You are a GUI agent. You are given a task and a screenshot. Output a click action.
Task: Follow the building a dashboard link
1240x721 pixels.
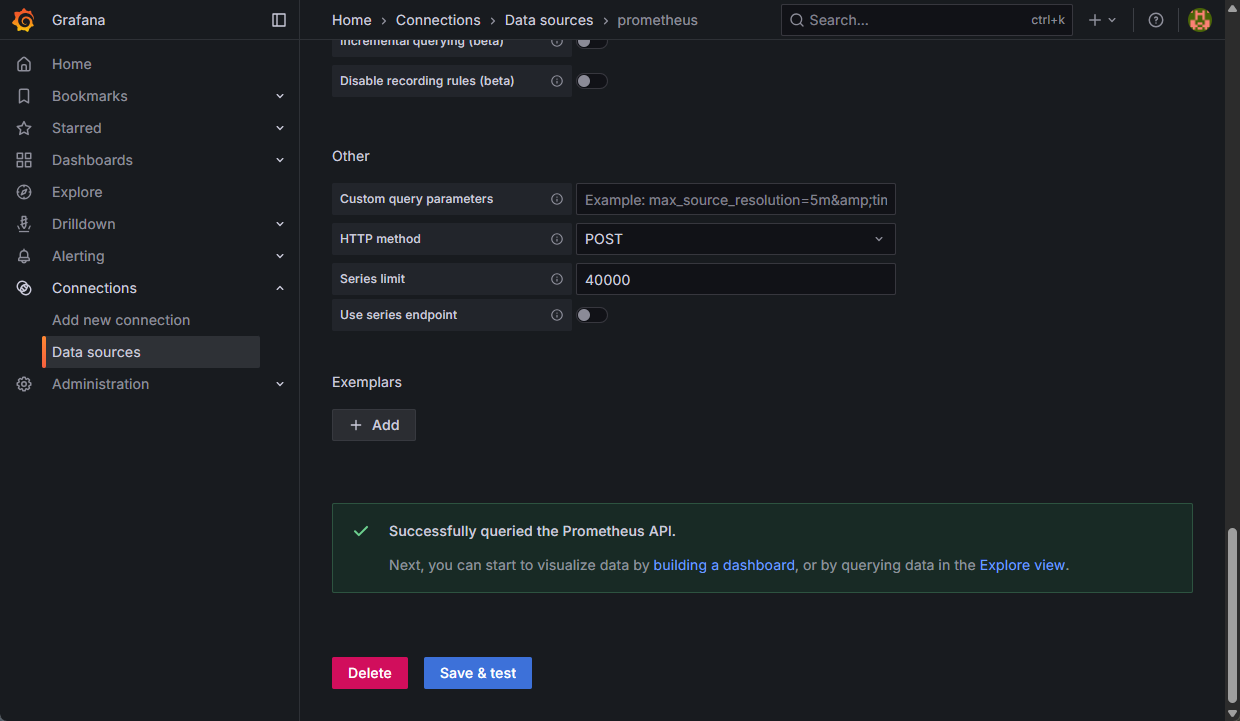click(x=724, y=565)
